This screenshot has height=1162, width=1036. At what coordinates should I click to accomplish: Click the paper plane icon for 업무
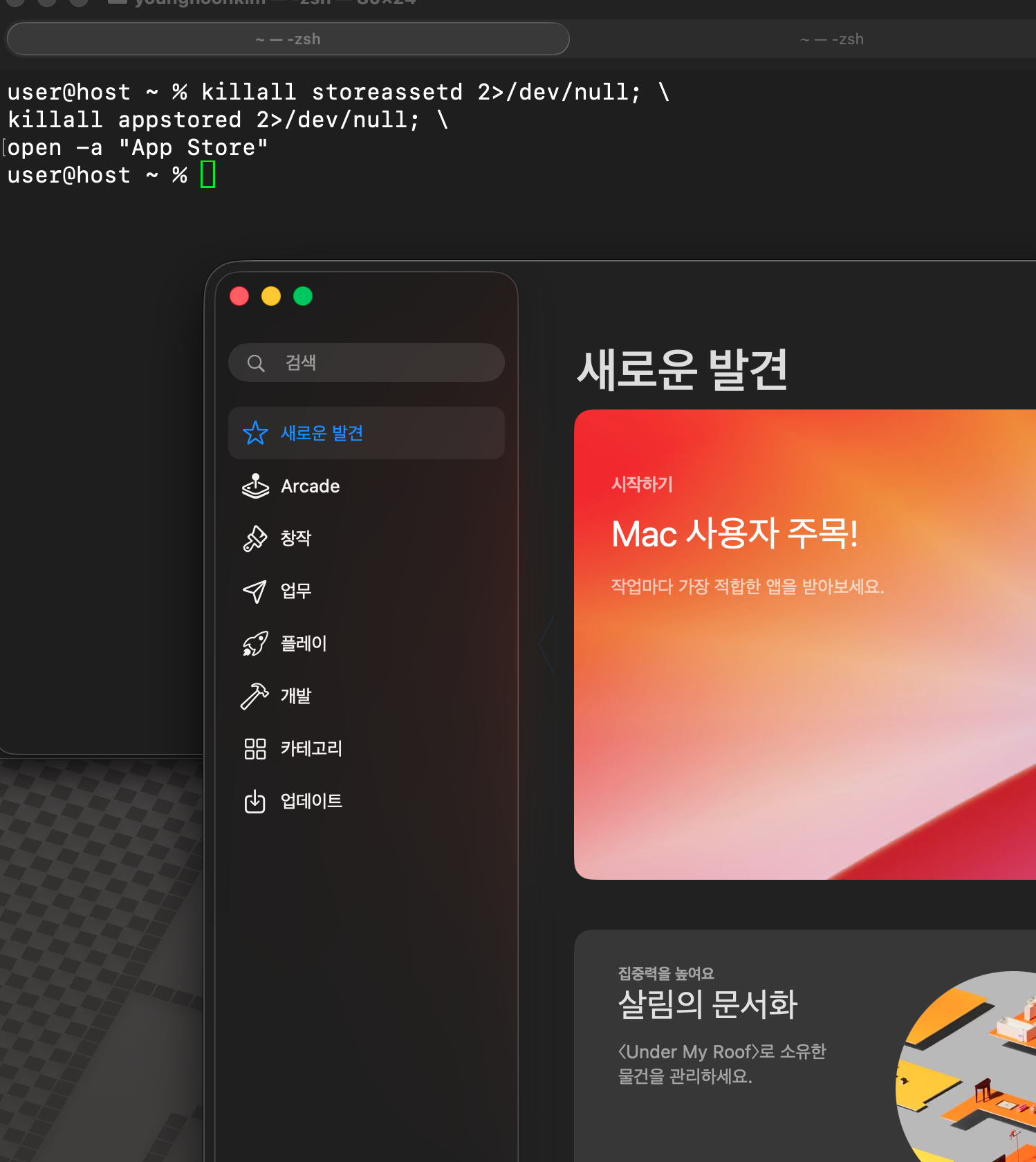coord(255,591)
